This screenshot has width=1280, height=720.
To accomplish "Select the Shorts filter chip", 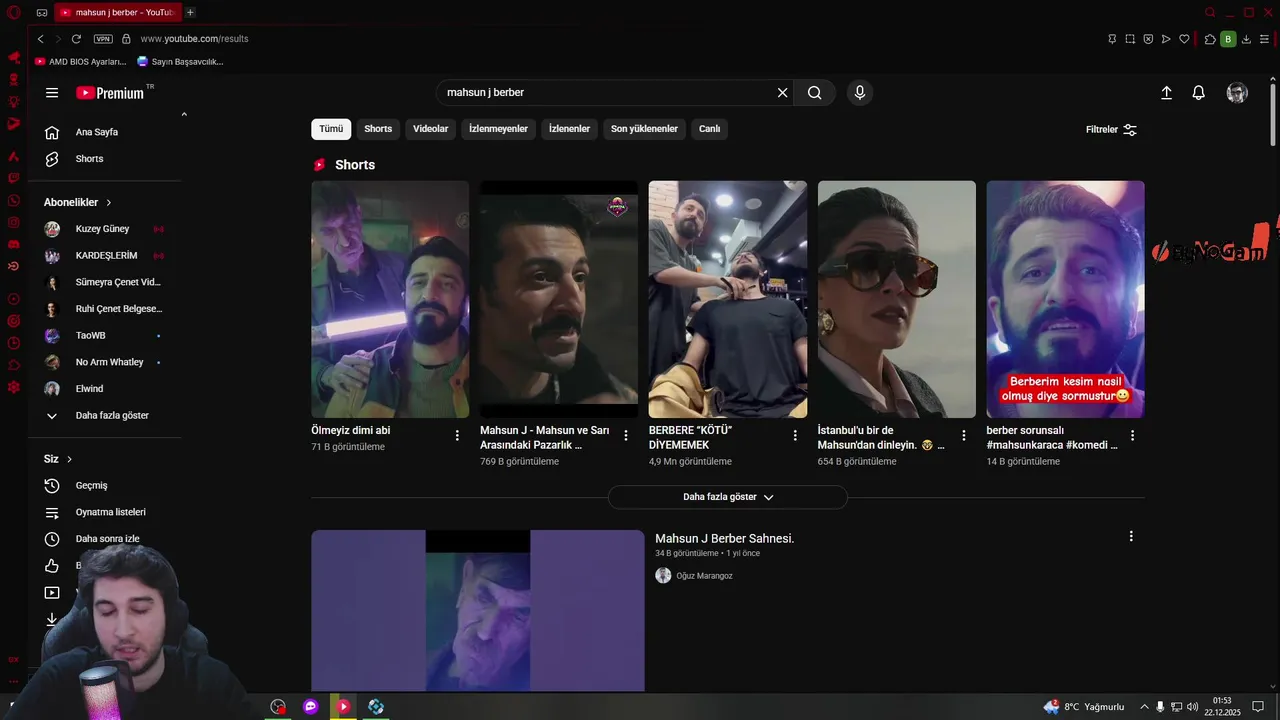I will tap(378, 129).
